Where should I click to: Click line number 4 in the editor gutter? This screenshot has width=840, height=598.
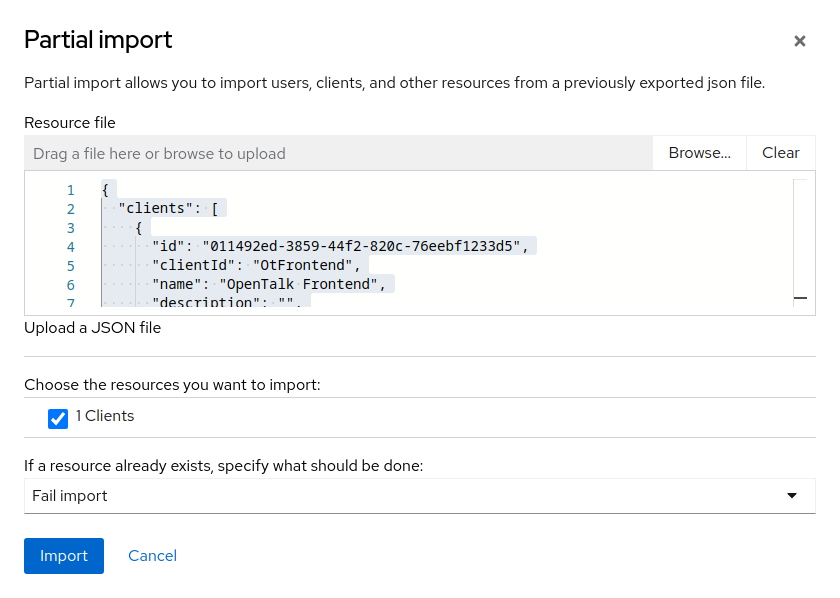pyautogui.click(x=70, y=247)
